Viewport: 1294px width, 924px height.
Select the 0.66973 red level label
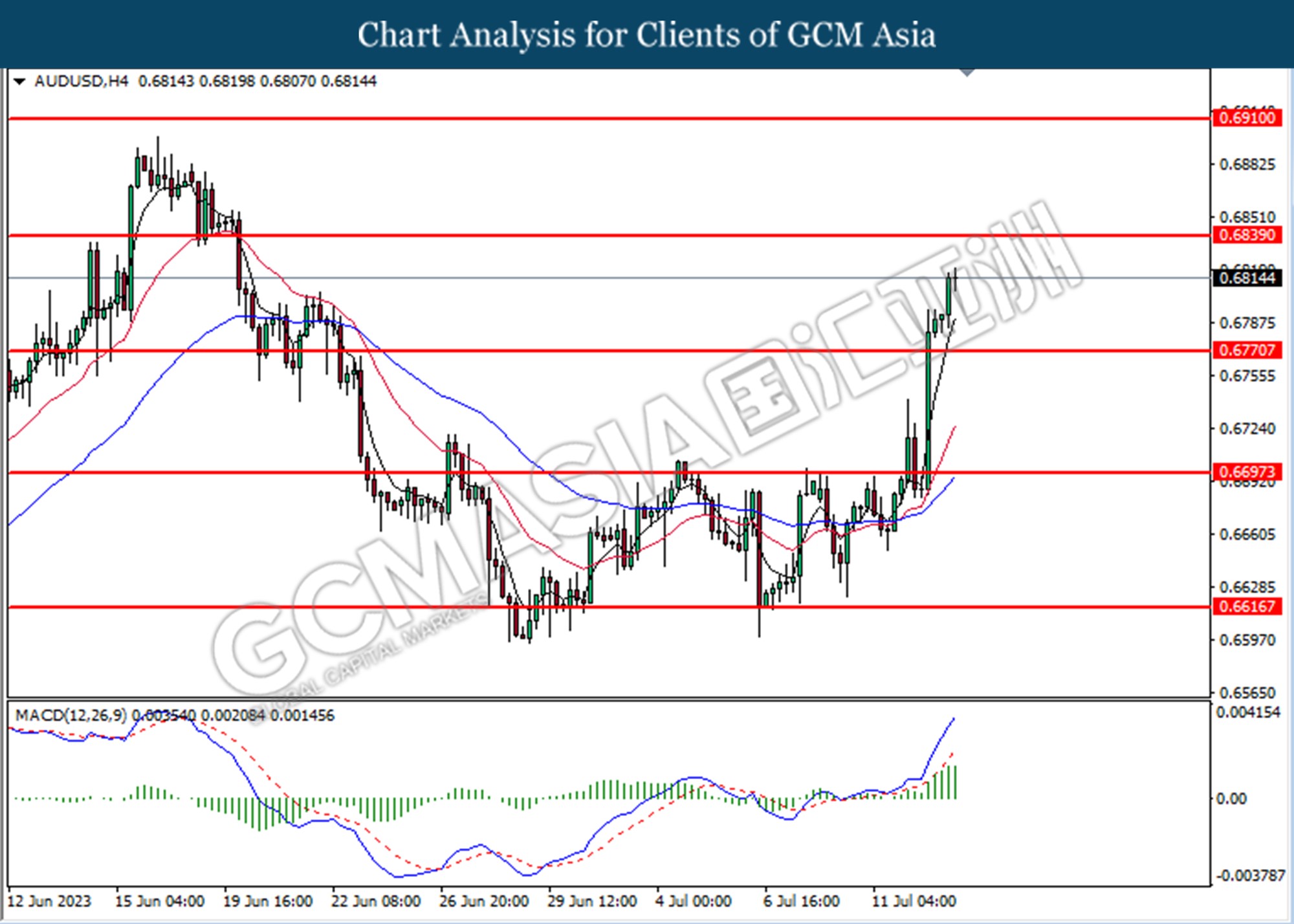pyautogui.click(x=1247, y=472)
